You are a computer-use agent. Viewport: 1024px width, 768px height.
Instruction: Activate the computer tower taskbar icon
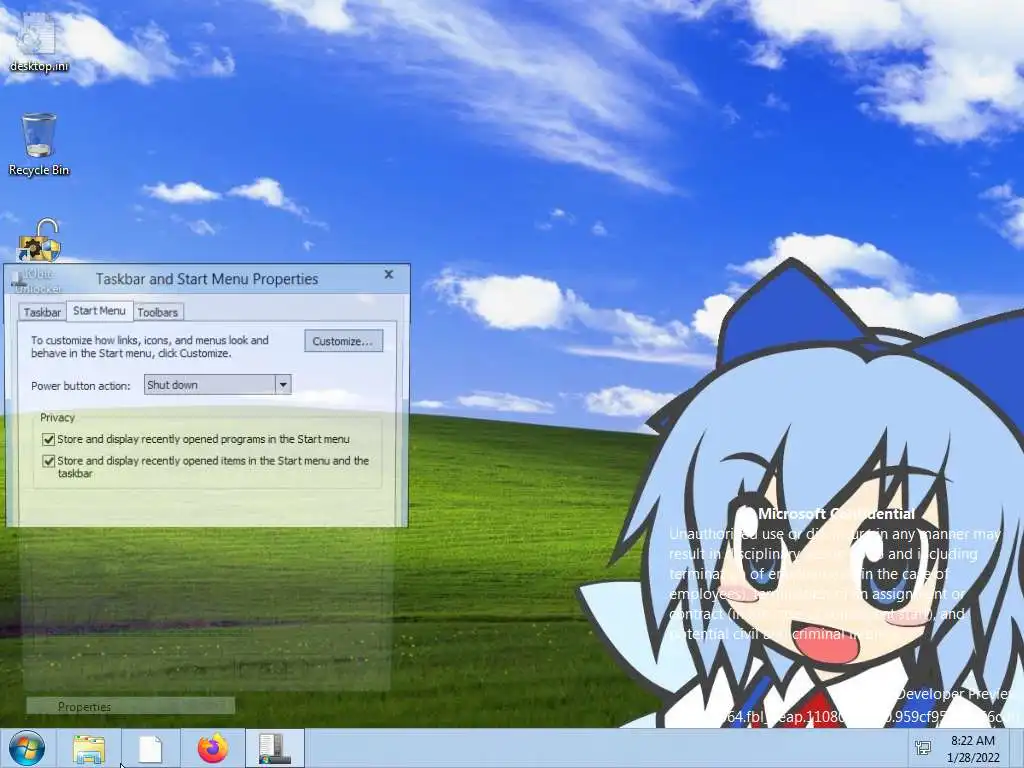(274, 748)
